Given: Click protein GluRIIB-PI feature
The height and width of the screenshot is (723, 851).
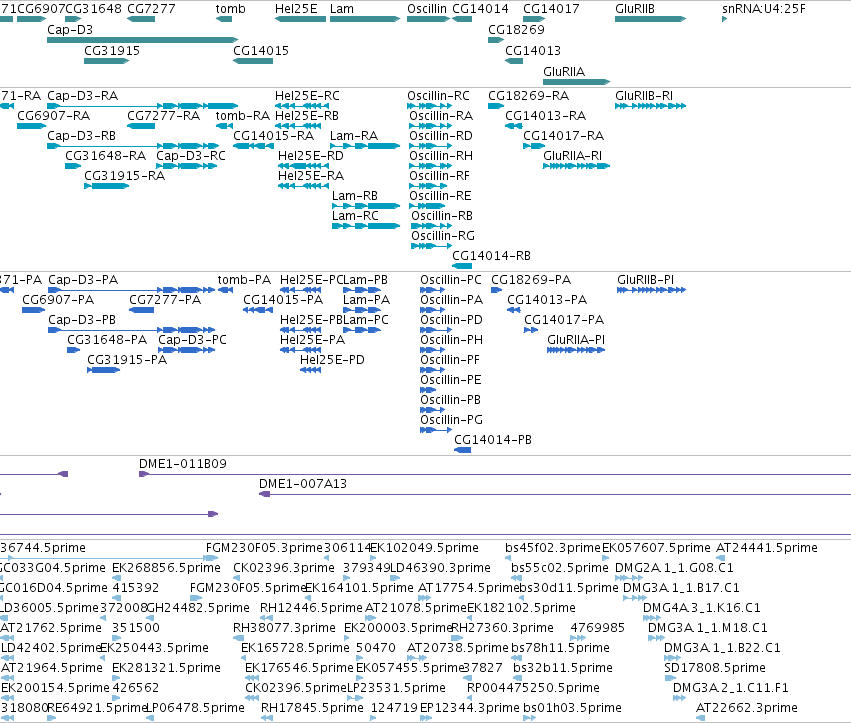Looking at the screenshot, I should (x=651, y=290).
